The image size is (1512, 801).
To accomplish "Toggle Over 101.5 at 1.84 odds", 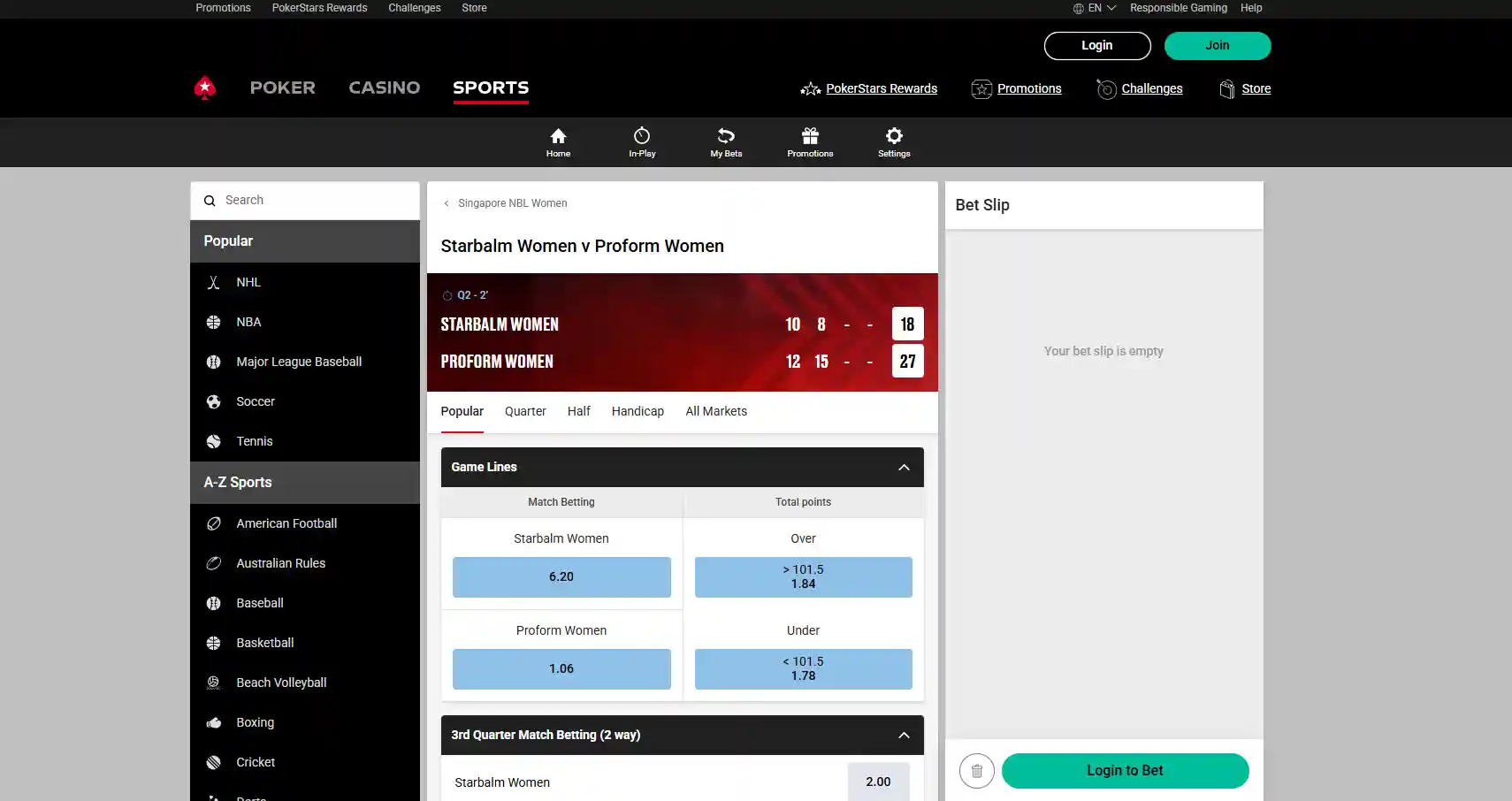I will click(803, 577).
